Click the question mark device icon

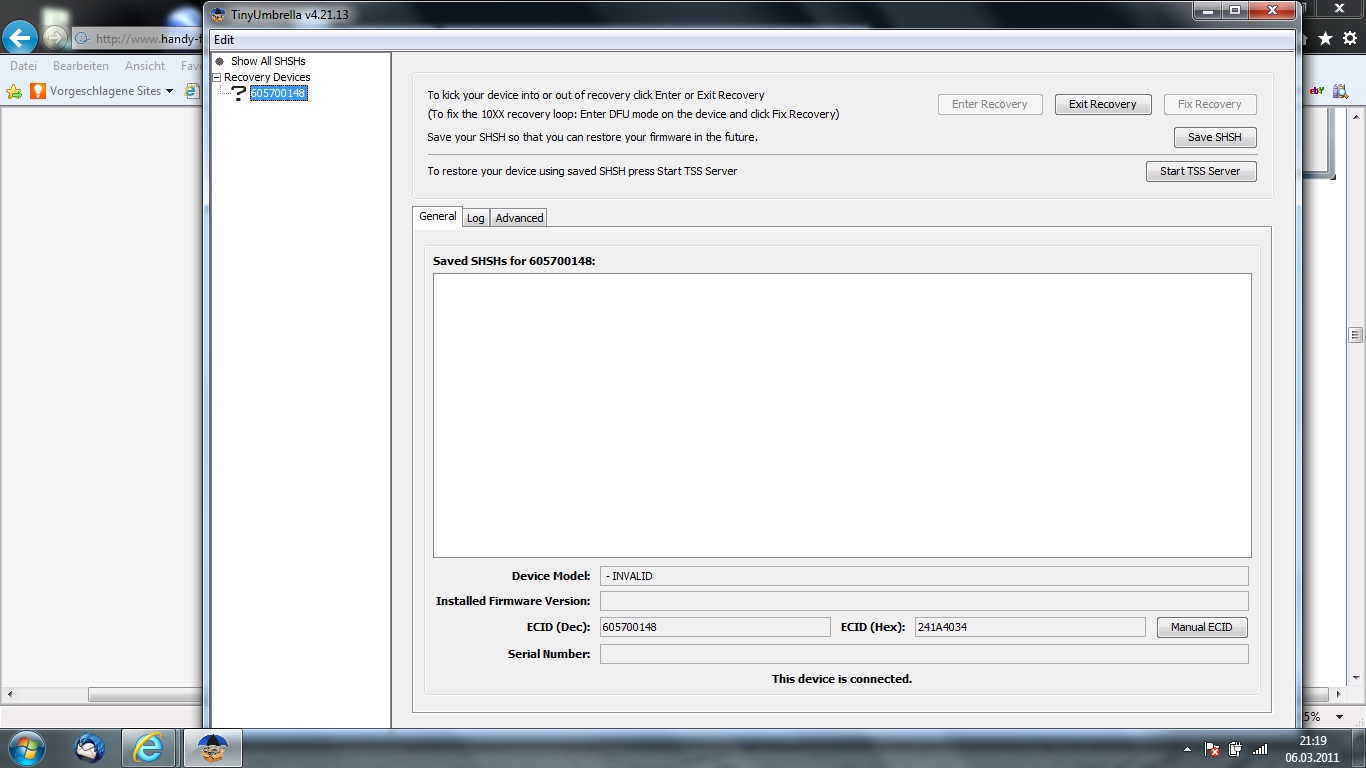point(238,93)
